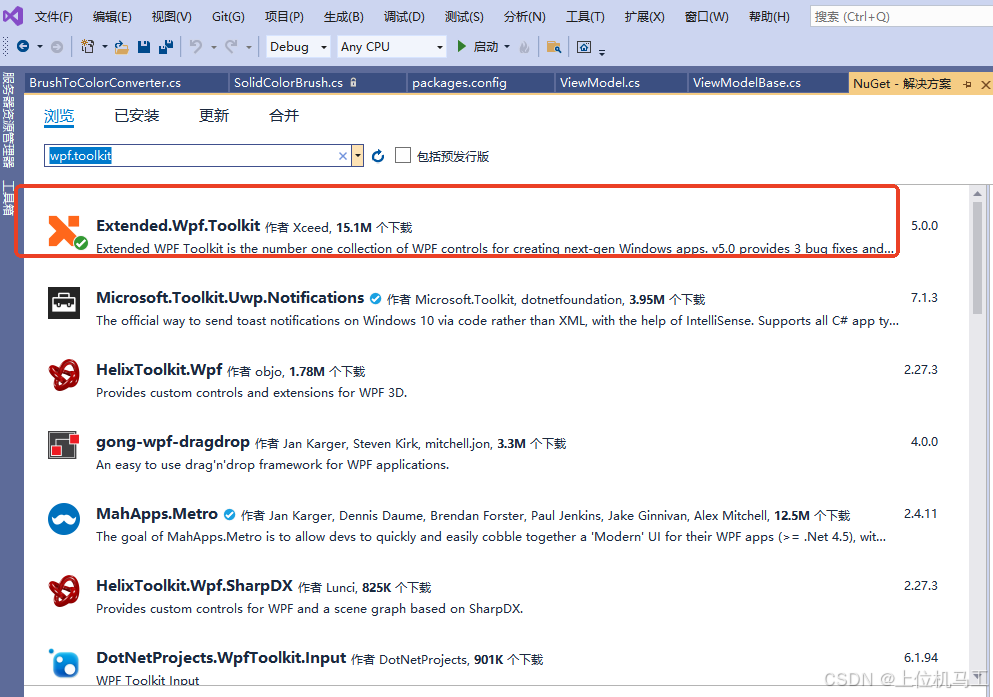Viewport: 993px width, 697px height.
Task: Click the package list vertical scrollbar thumb
Action: click(977, 258)
